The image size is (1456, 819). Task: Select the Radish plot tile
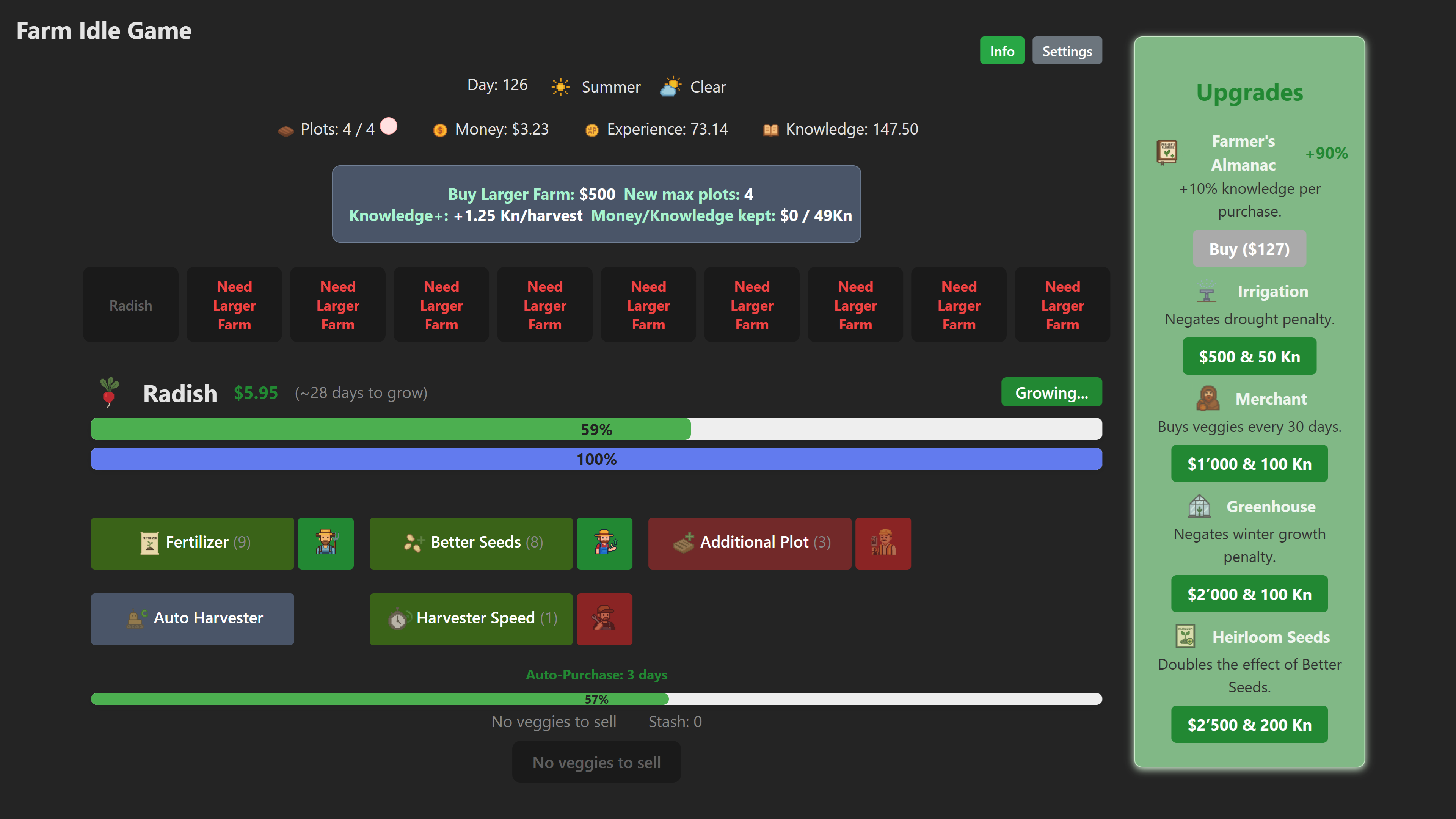pyautogui.click(x=130, y=304)
